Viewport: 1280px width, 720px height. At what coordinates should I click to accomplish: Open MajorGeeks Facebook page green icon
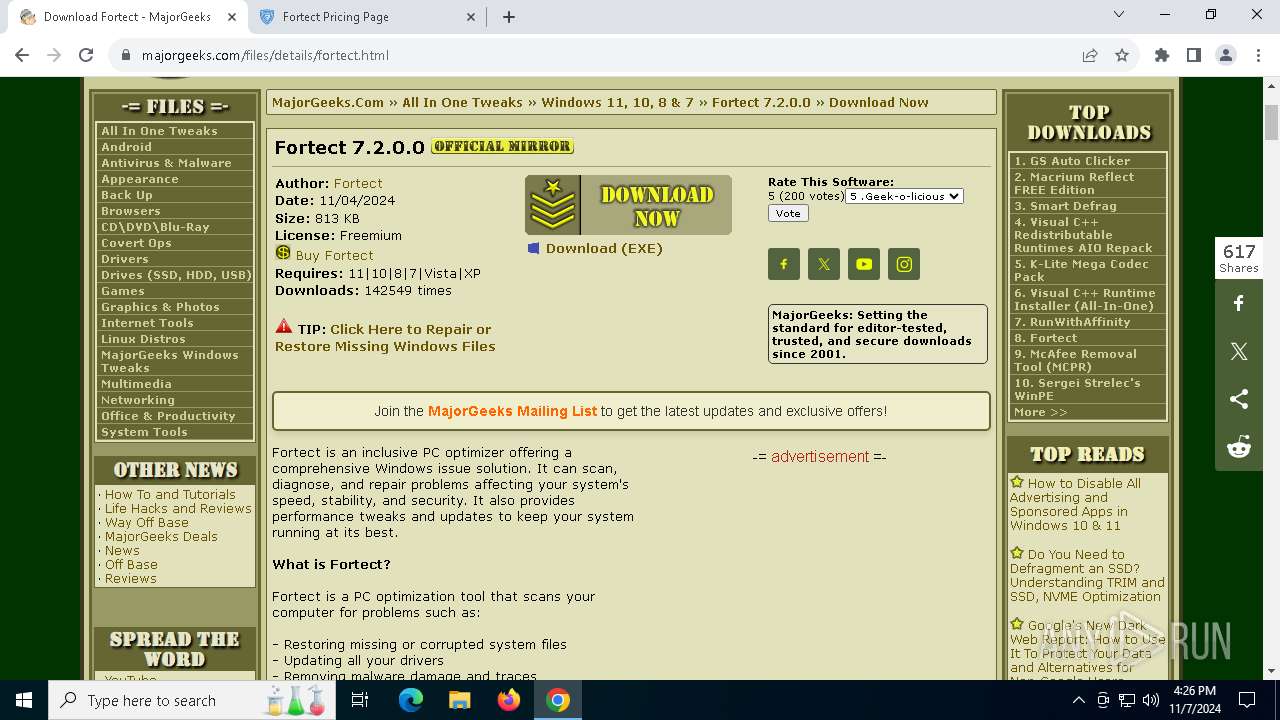(784, 264)
